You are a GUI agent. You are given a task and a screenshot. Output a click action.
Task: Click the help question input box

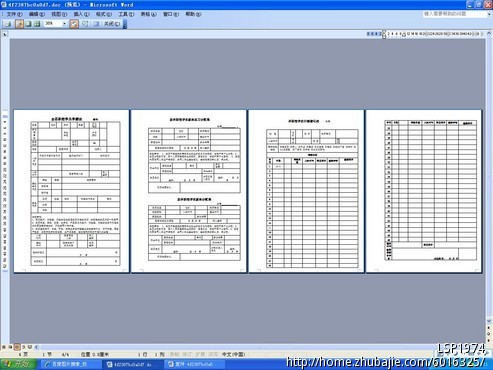pyautogui.click(x=455, y=14)
